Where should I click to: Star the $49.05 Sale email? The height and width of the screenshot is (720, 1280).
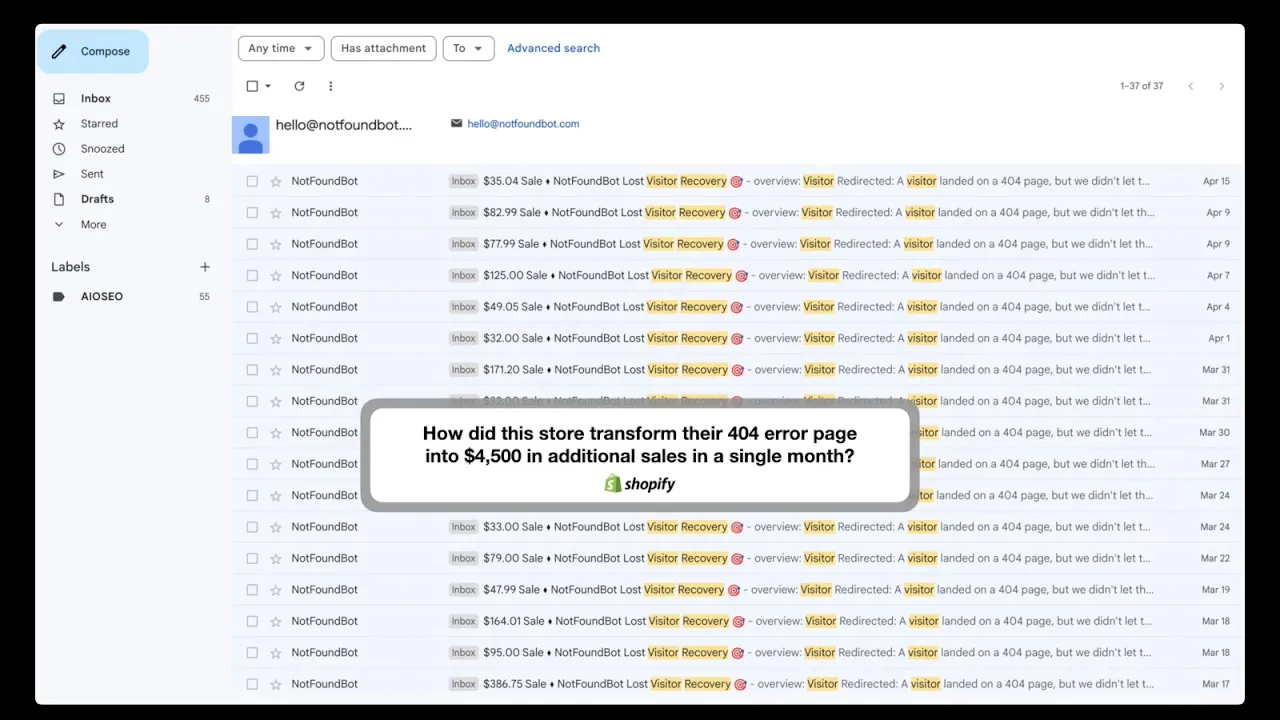pyautogui.click(x=276, y=307)
